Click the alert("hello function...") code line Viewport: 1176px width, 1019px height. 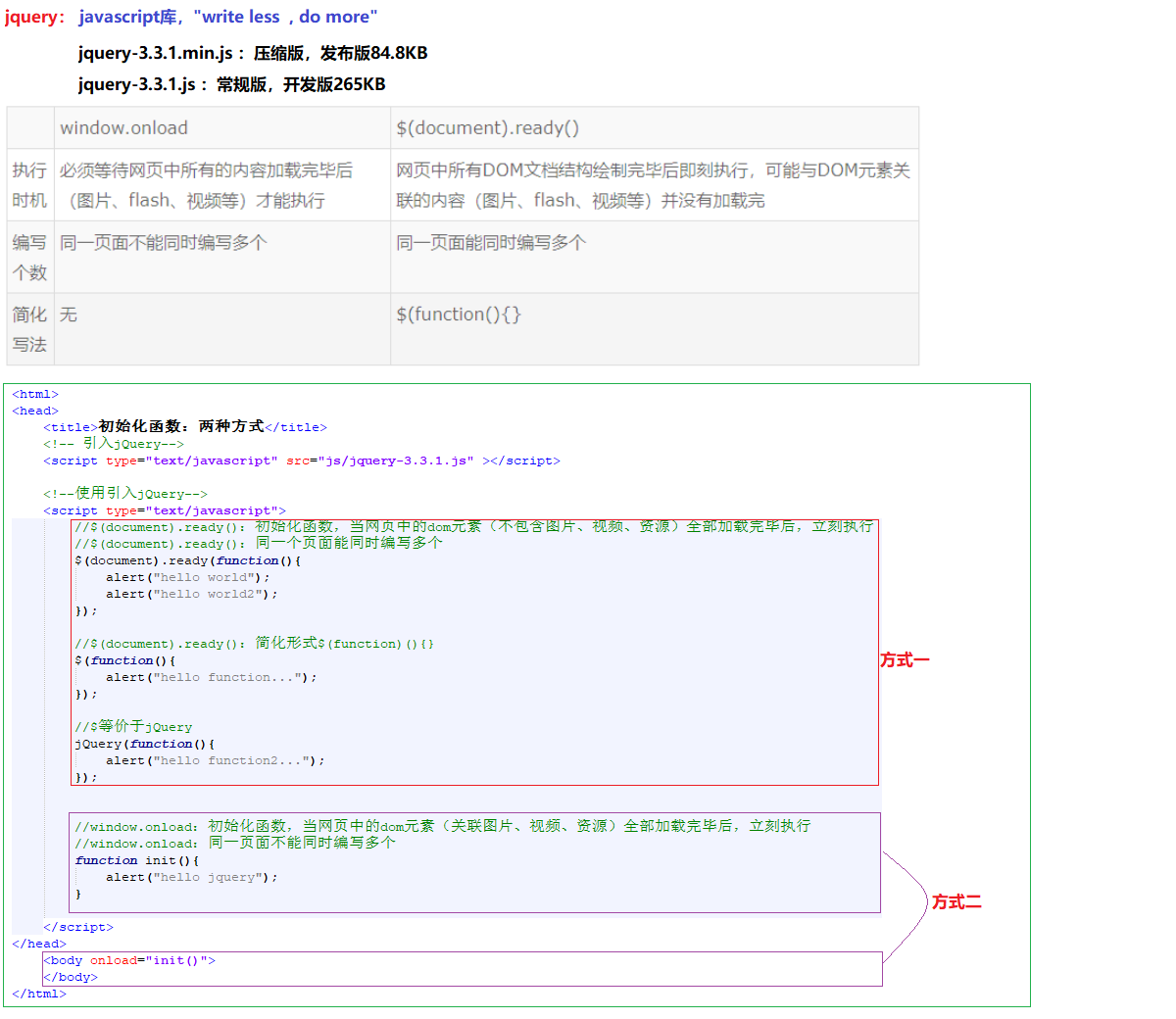pos(212,677)
